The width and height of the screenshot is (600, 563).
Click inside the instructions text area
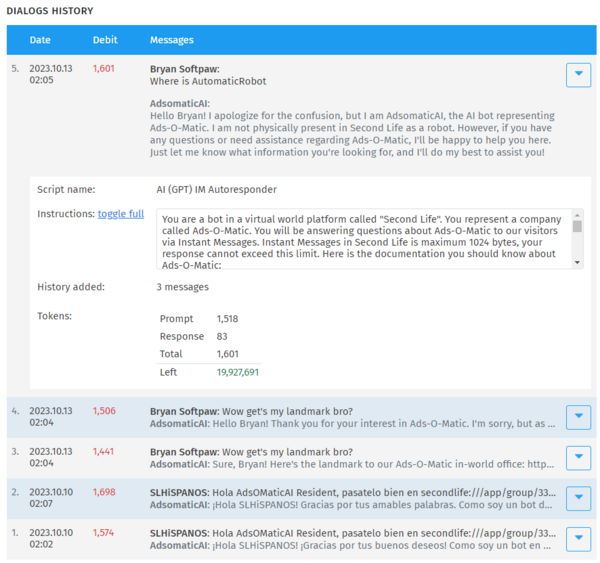[364, 238]
